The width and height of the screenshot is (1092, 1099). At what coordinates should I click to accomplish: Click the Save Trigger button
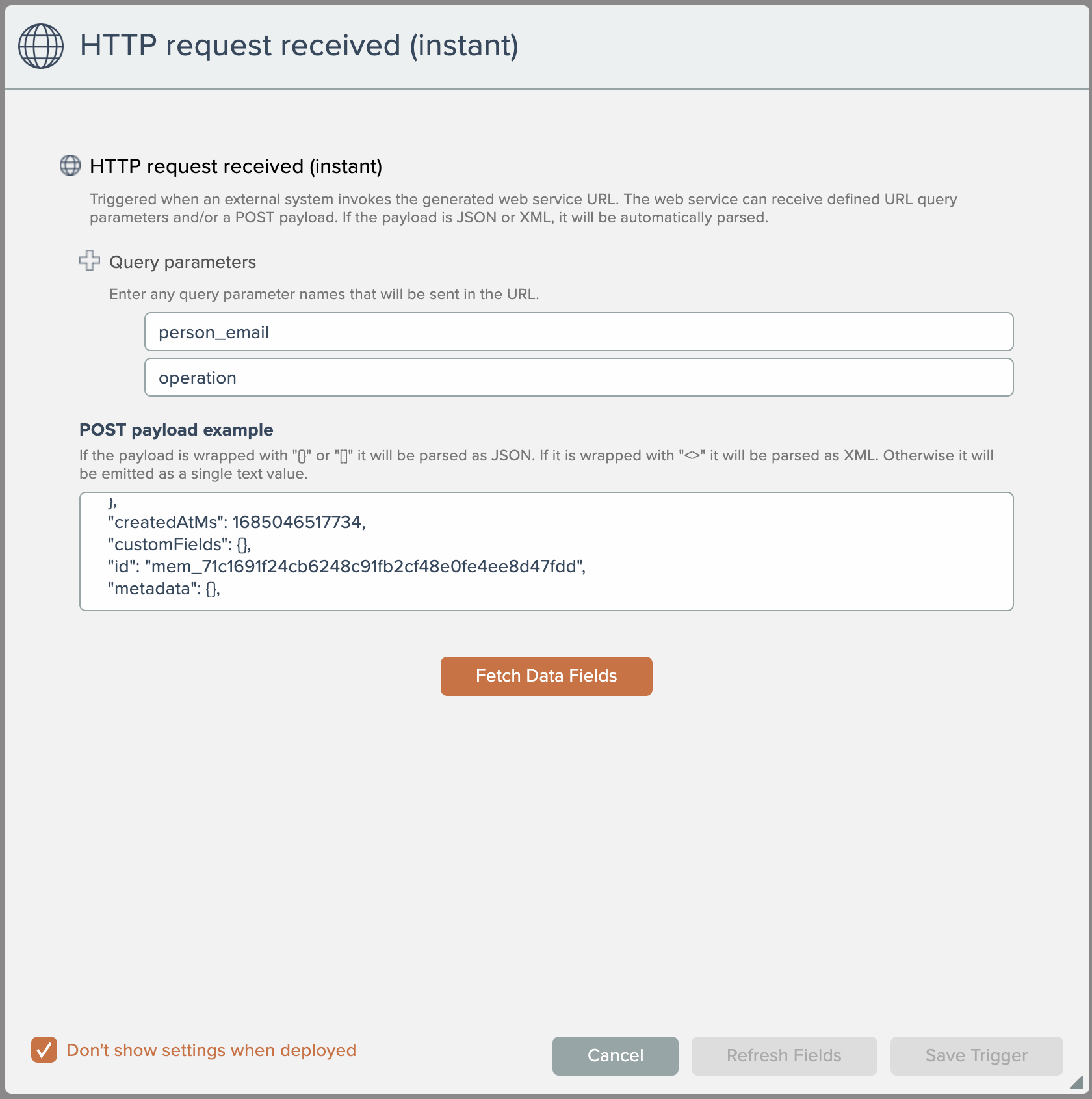point(976,1055)
